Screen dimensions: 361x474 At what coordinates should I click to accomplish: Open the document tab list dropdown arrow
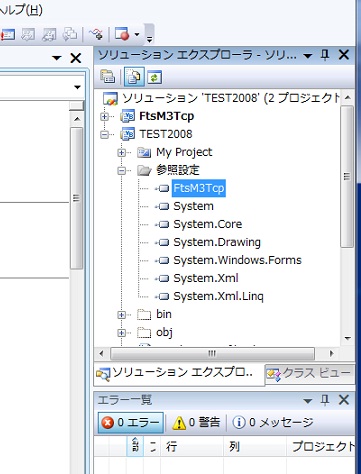57,58
